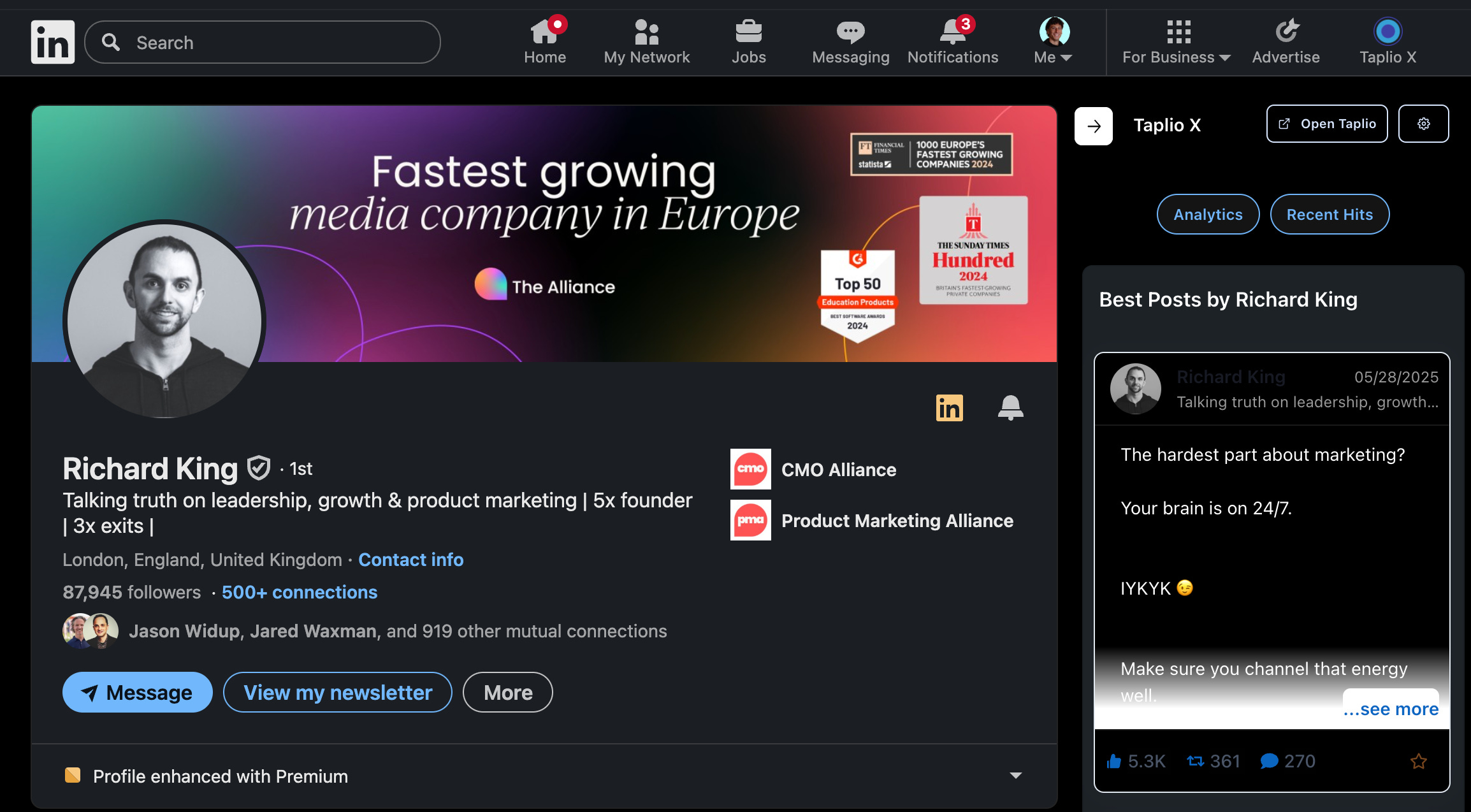
Task: Open the Home feed
Action: 545,42
